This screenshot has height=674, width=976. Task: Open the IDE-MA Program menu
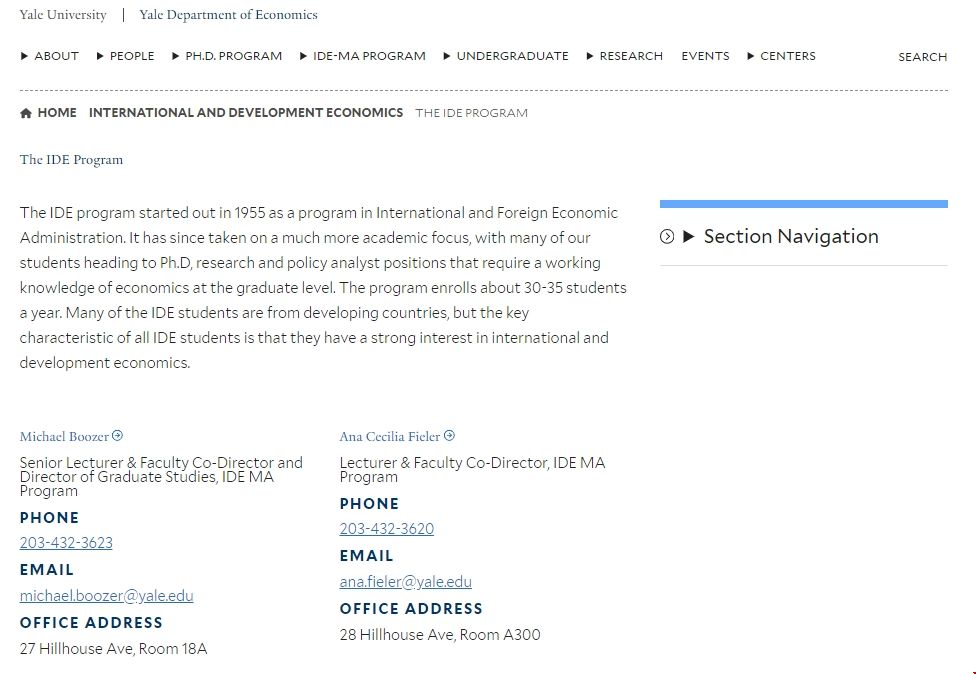363,56
